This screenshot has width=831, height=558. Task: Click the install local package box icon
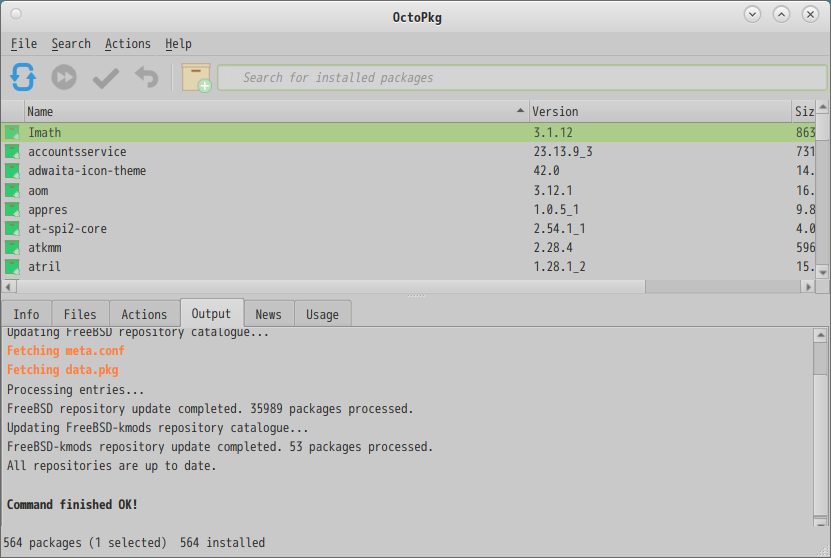[x=196, y=77]
